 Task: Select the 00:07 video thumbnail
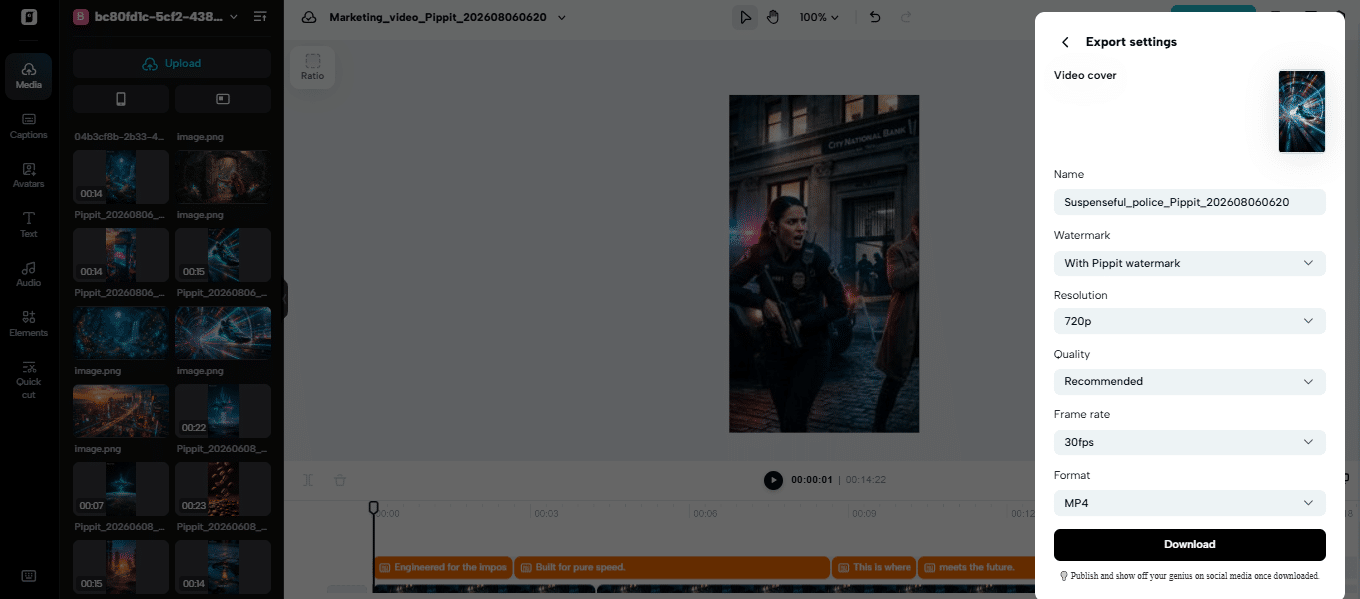pyautogui.click(x=121, y=489)
